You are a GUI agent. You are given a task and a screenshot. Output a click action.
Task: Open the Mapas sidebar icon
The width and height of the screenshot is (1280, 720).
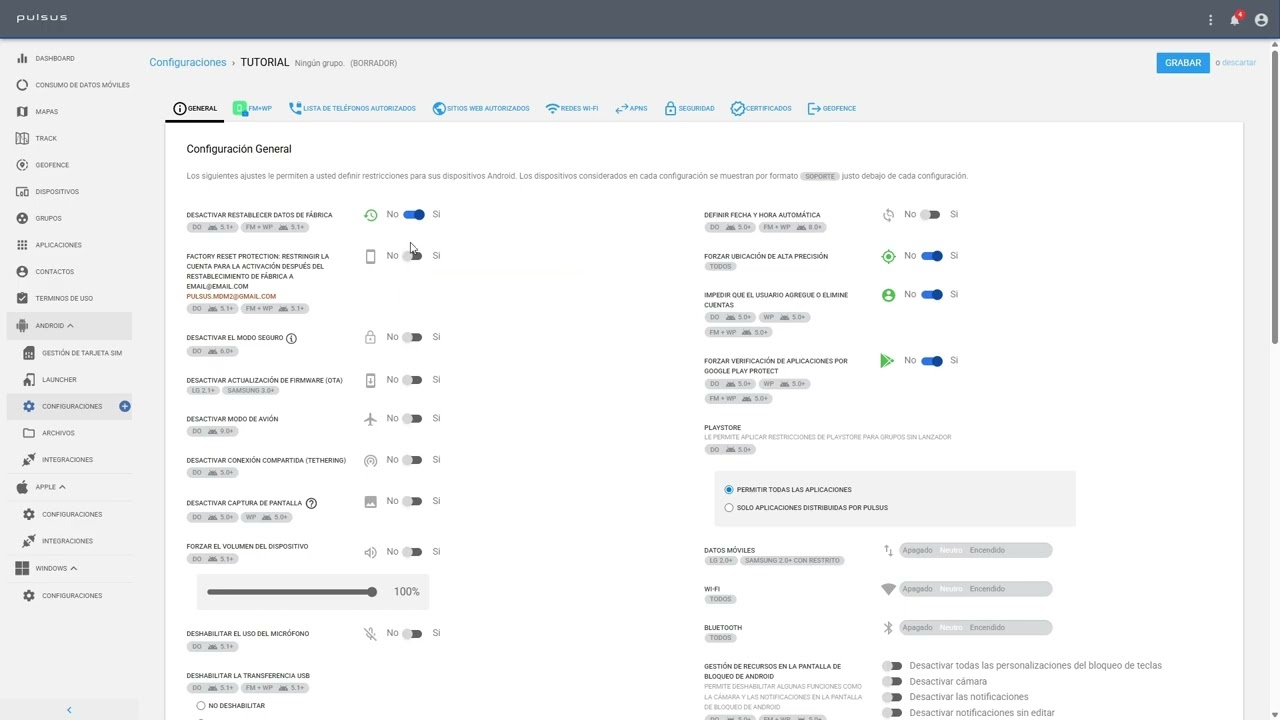22,111
